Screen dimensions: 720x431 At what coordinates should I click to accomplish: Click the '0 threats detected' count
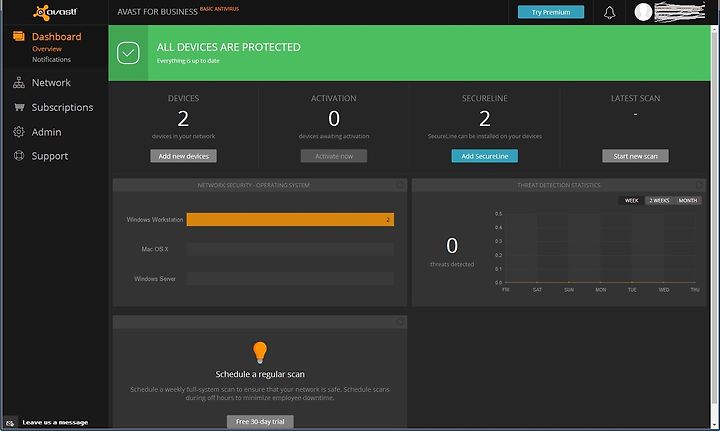point(452,246)
